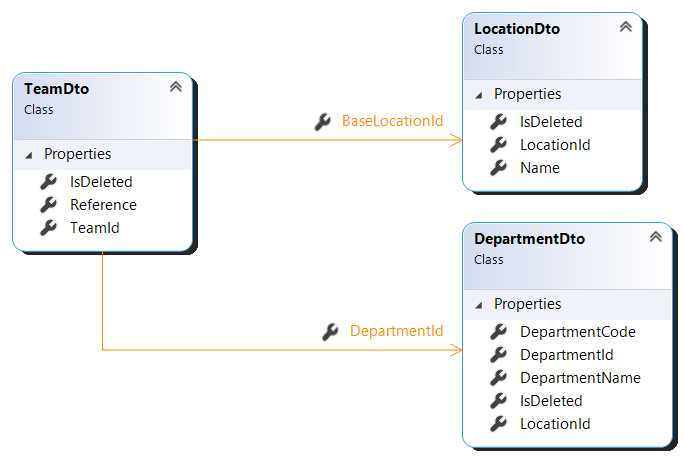The width and height of the screenshot is (684, 458).
Task: Select the BaseLocationId association label
Action: tap(392, 121)
